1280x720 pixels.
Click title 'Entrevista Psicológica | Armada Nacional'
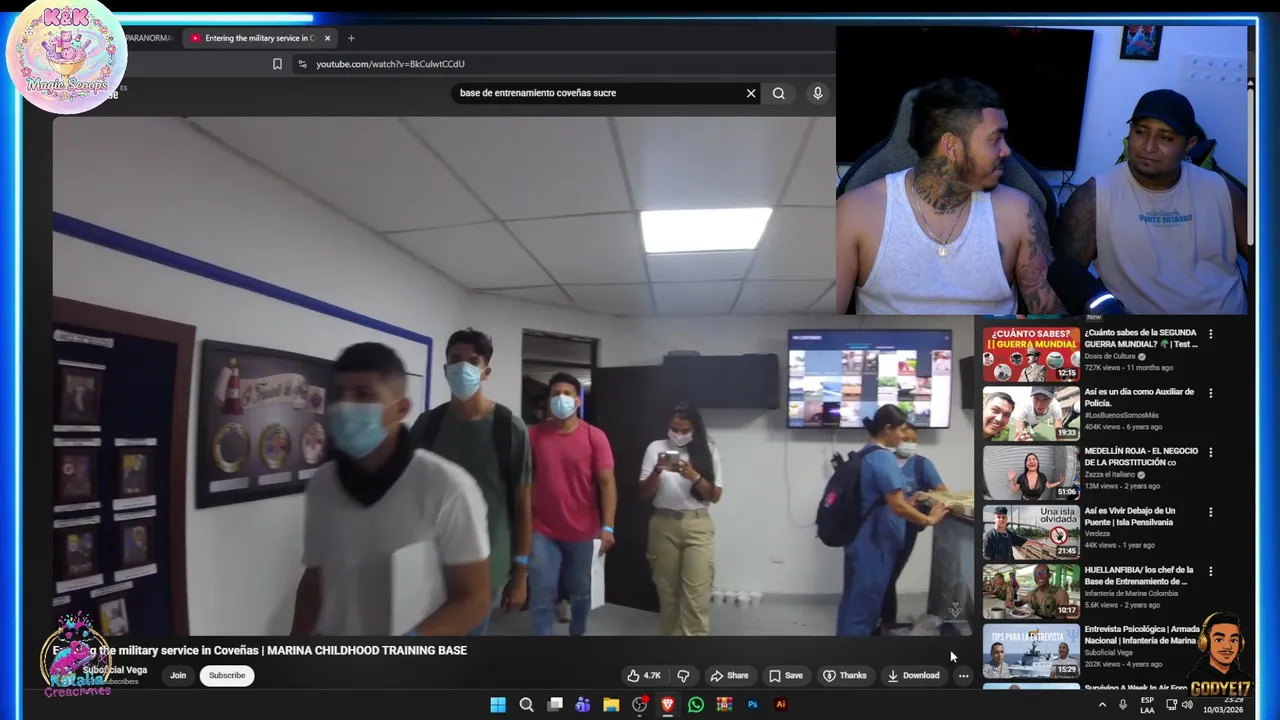[1142, 634]
